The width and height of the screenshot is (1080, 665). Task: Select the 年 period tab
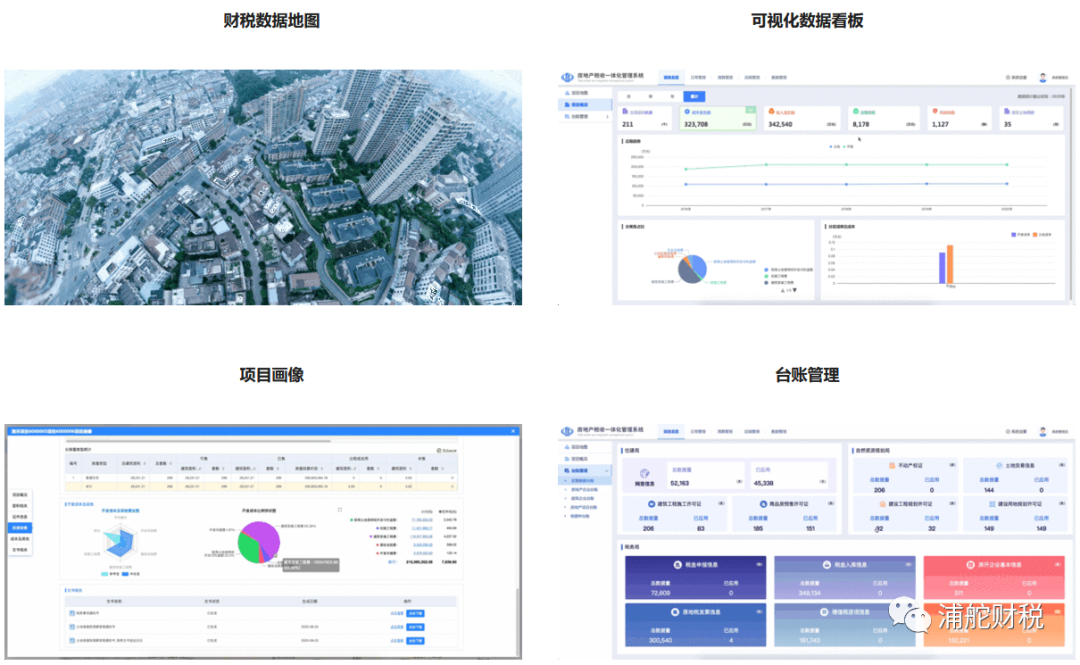(x=672, y=97)
